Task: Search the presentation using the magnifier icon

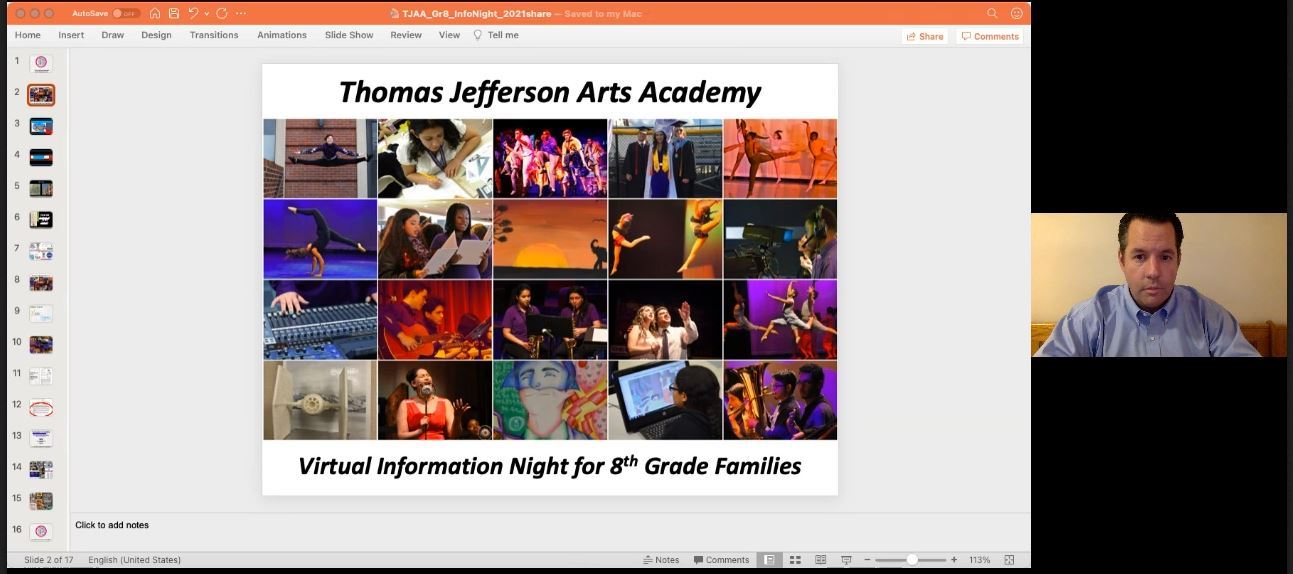Action: click(x=992, y=13)
